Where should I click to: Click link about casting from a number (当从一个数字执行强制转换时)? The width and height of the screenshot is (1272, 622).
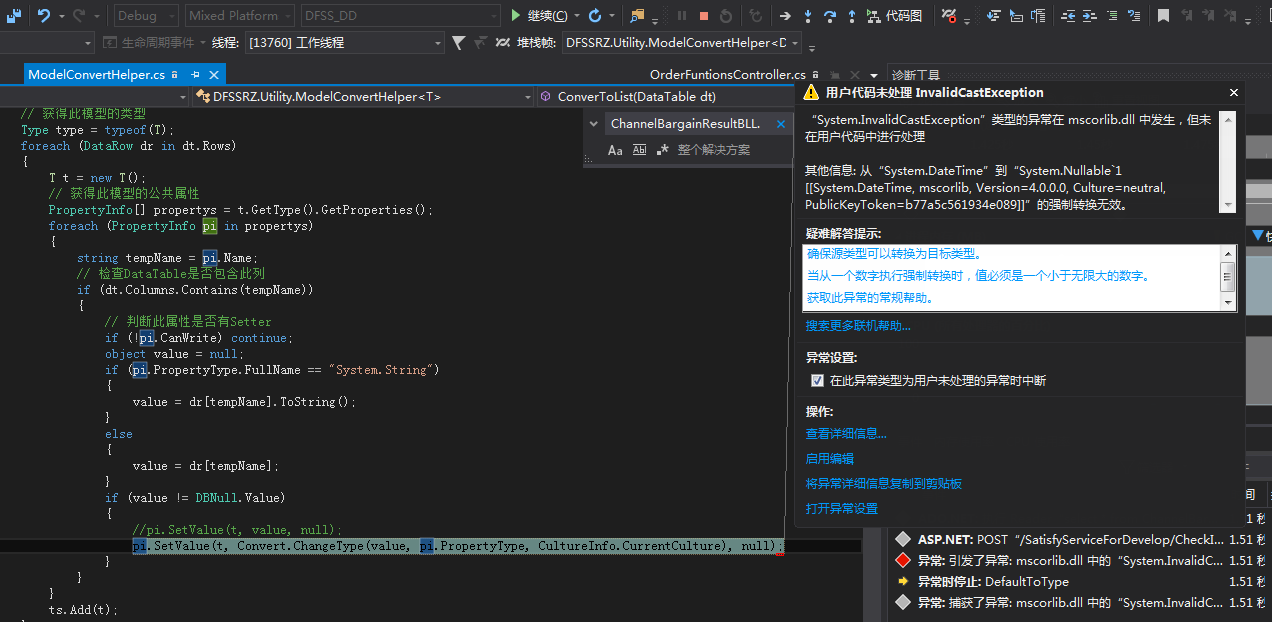[978, 276]
